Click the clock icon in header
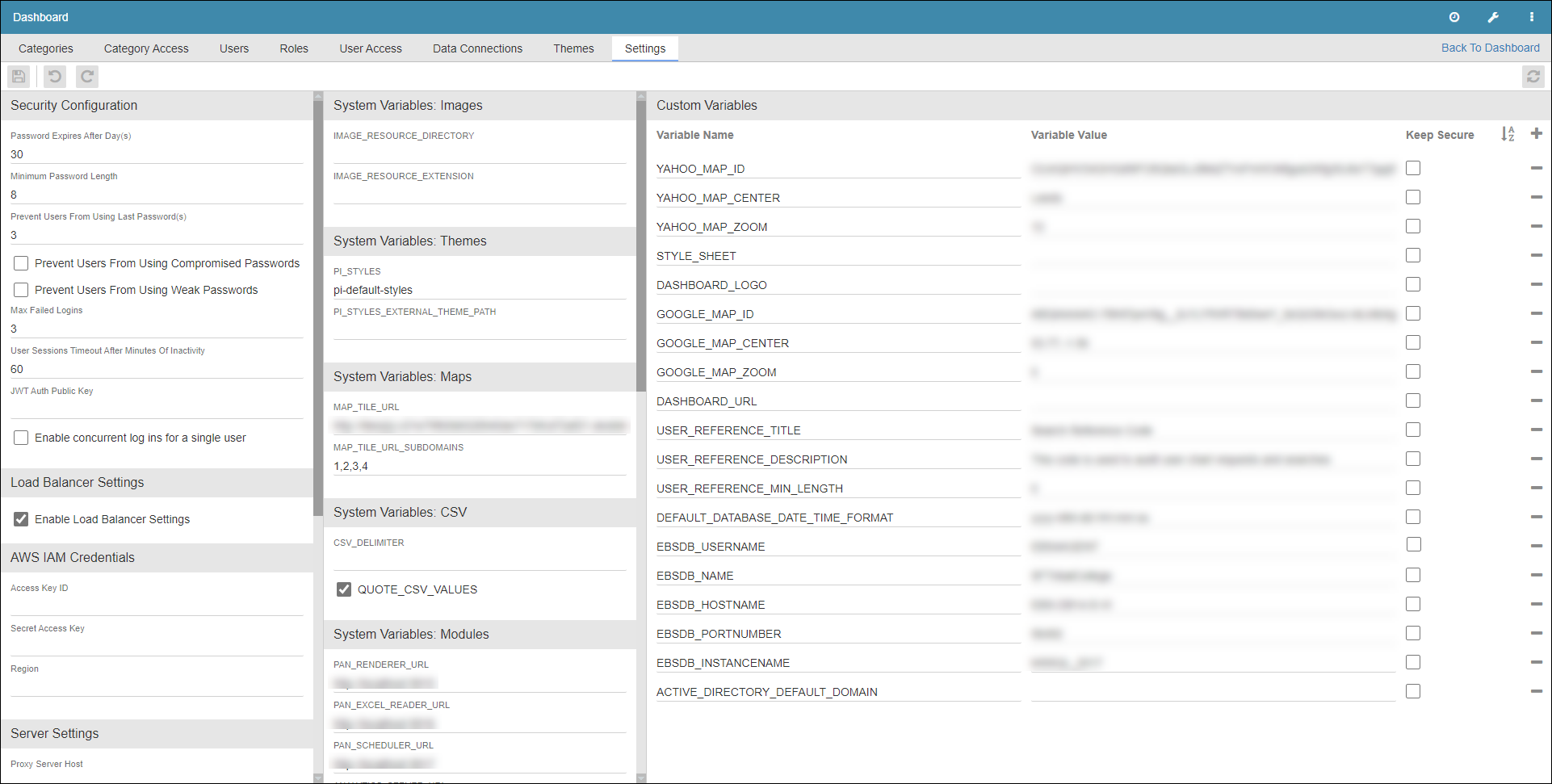1552x784 pixels. 1454,17
